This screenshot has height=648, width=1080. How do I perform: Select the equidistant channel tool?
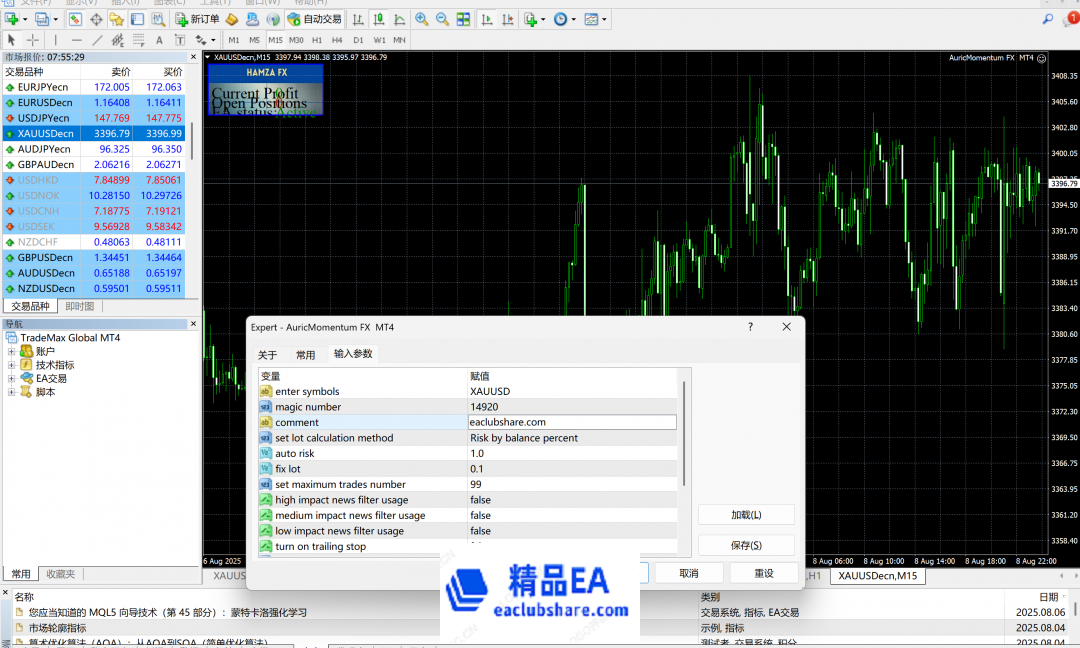click(118, 40)
